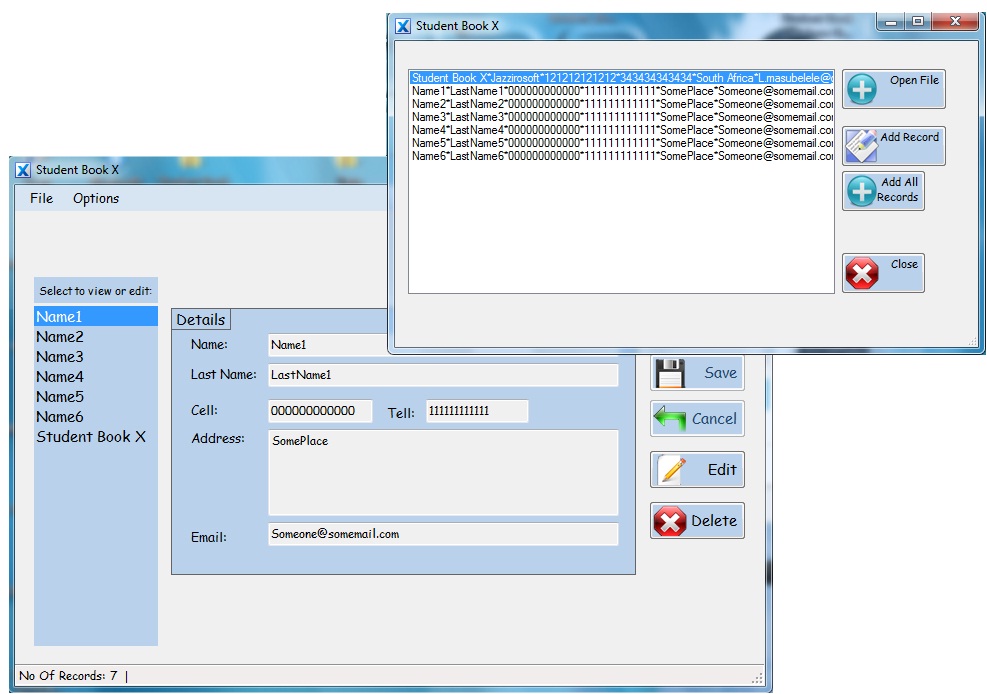
Task: Click the green Cancel arrow icon
Action: click(670, 419)
